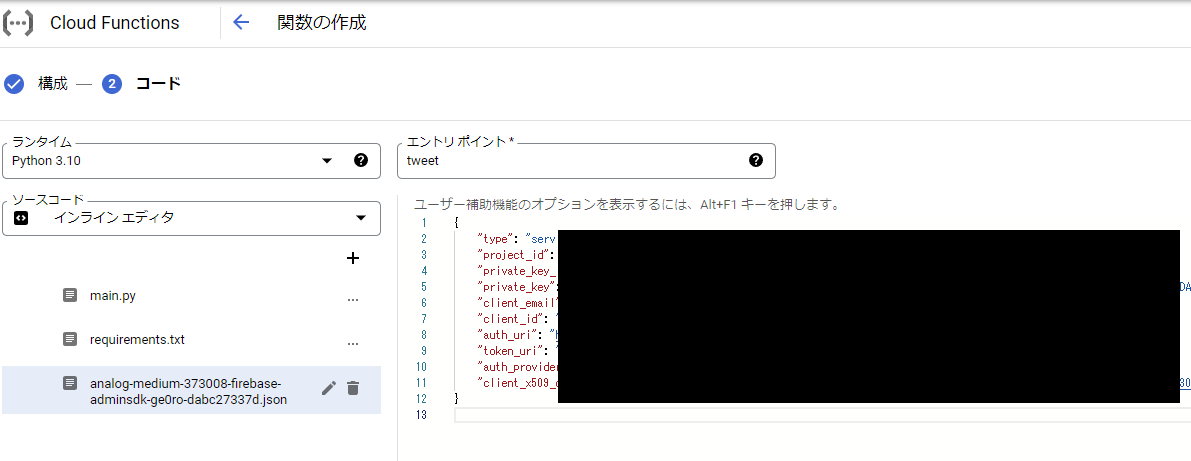
Task: Click the requirements.txt file icon
Action: pyautogui.click(x=70, y=339)
